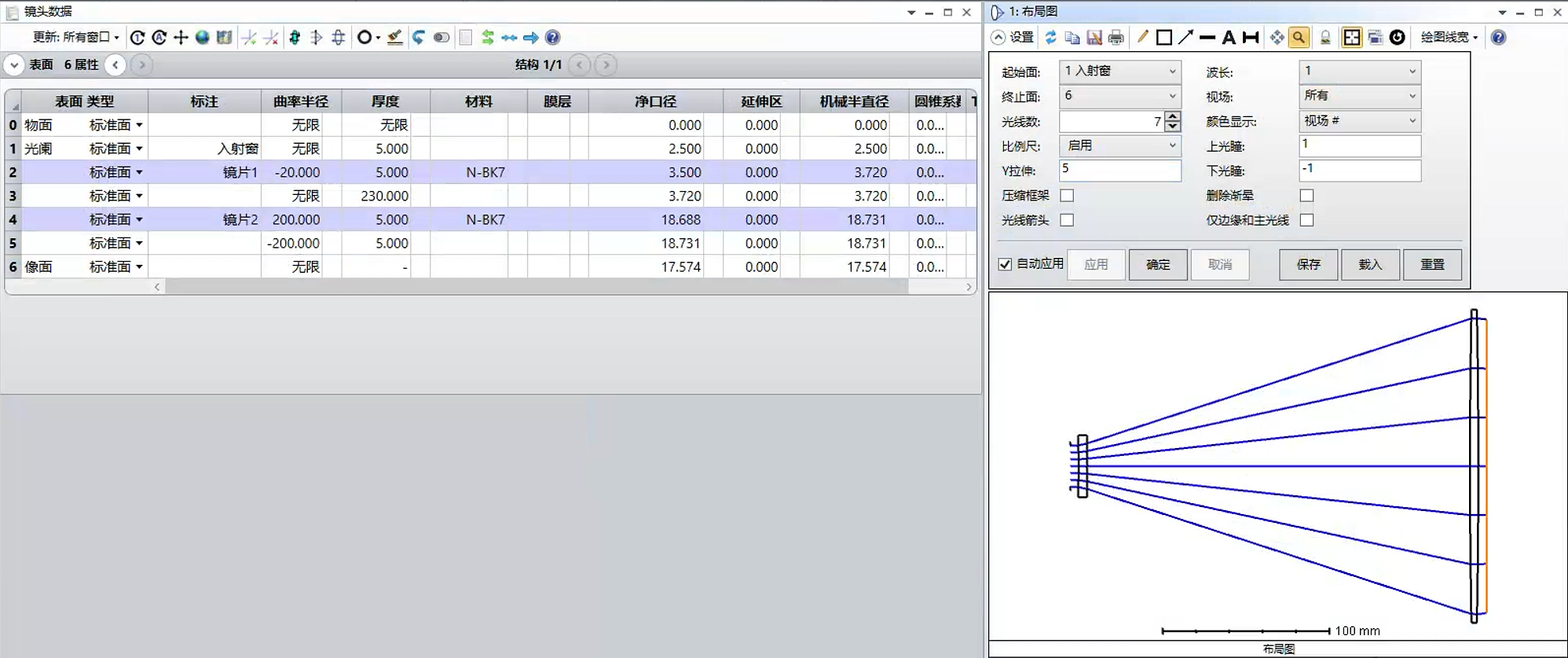Image resolution: width=1568 pixels, height=658 pixels.
Task: Refresh the layout window with blue arrows icon
Action: [x=1050, y=37]
